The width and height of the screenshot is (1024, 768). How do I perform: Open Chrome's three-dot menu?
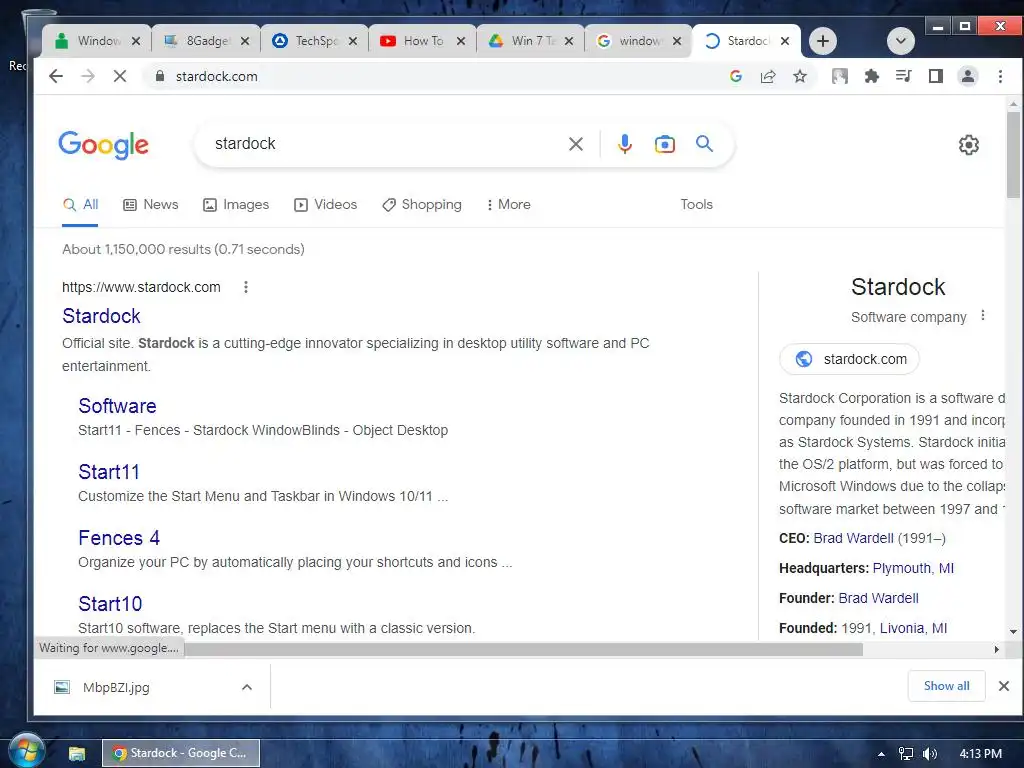(x=1000, y=76)
